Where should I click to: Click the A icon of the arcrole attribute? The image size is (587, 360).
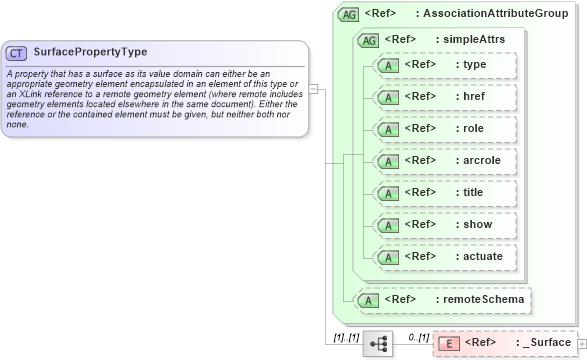coord(388,162)
